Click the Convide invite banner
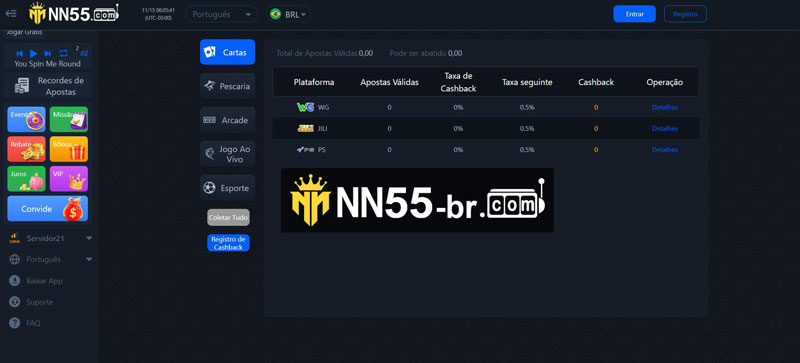This screenshot has height=363, width=800. 47,208
